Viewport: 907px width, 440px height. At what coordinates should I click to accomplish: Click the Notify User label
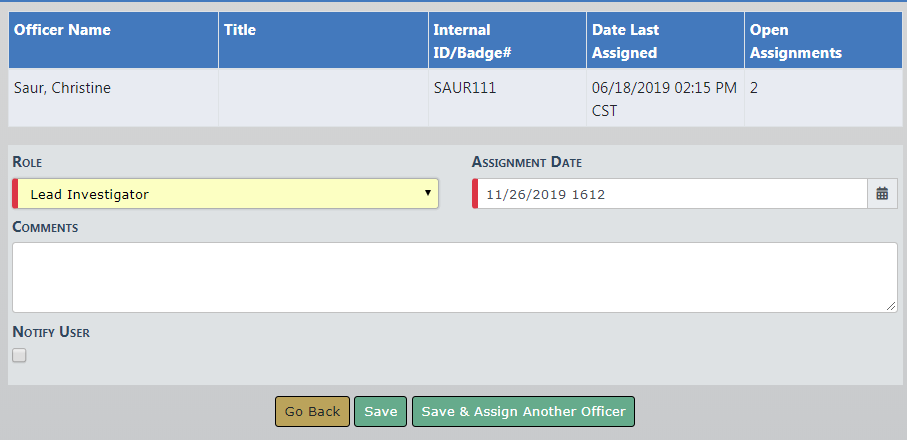(x=51, y=332)
